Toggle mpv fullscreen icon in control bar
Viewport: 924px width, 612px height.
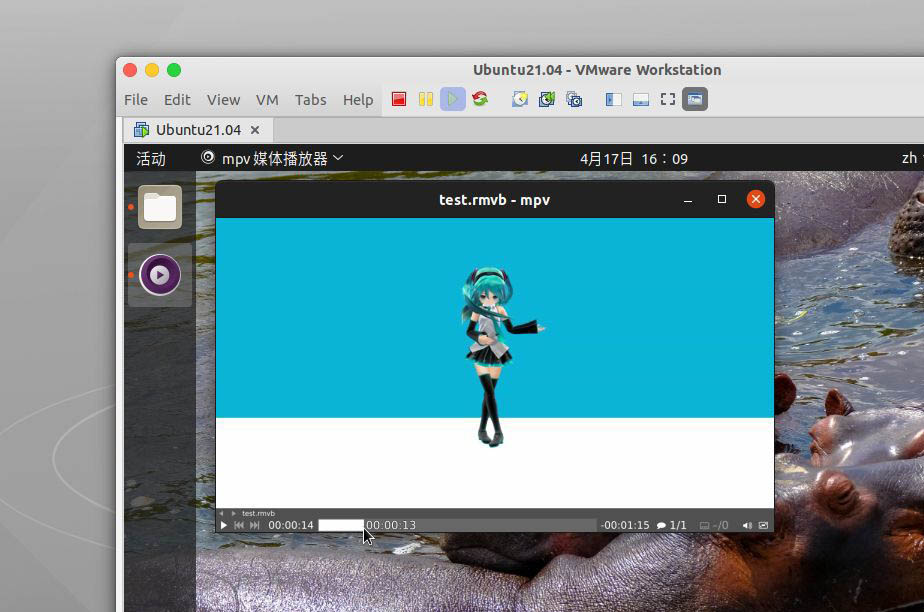pos(764,525)
